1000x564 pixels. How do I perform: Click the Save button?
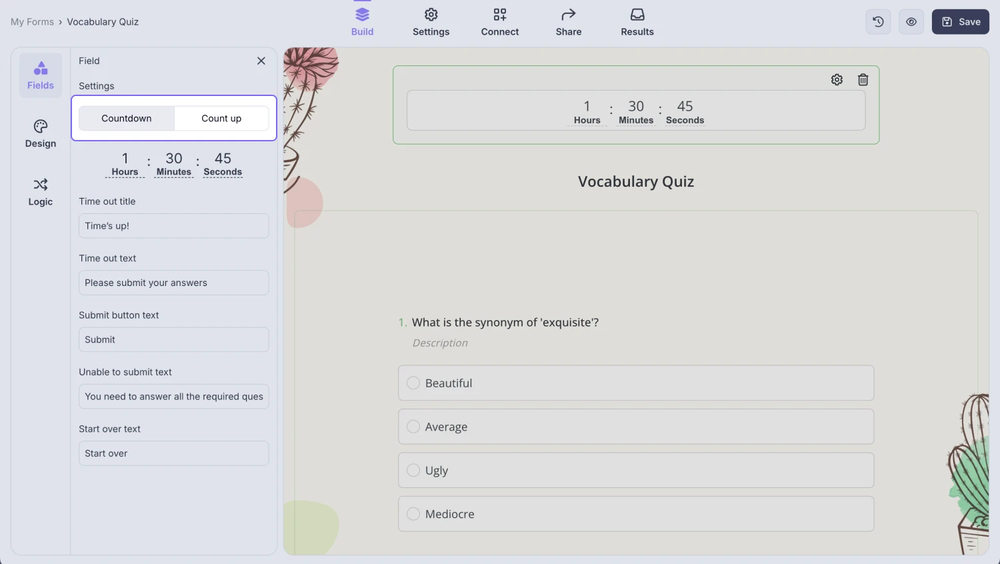click(x=960, y=22)
